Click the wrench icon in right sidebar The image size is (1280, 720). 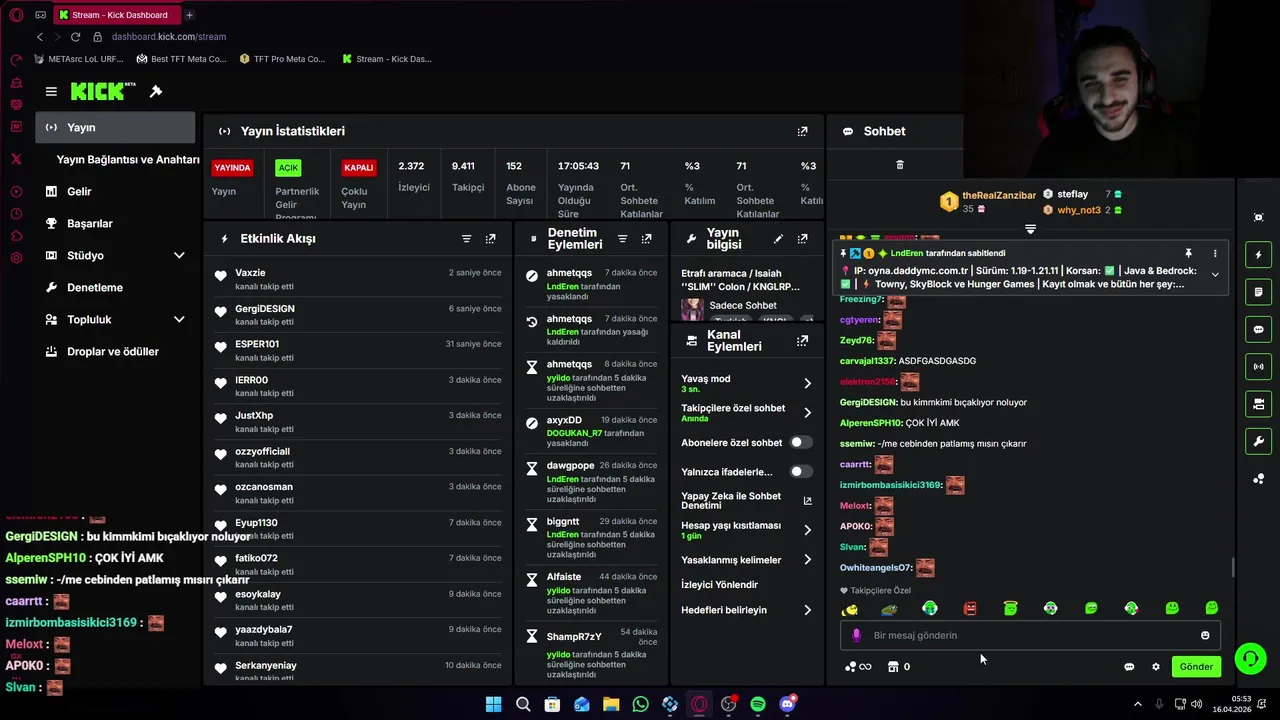point(1258,441)
